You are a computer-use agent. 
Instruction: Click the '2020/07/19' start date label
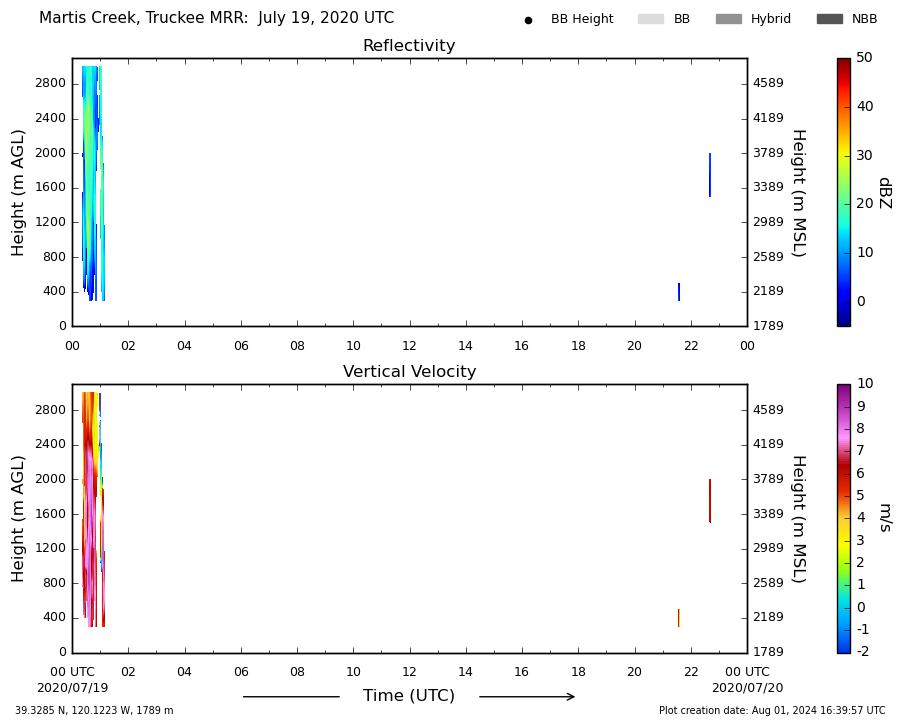pos(72,688)
